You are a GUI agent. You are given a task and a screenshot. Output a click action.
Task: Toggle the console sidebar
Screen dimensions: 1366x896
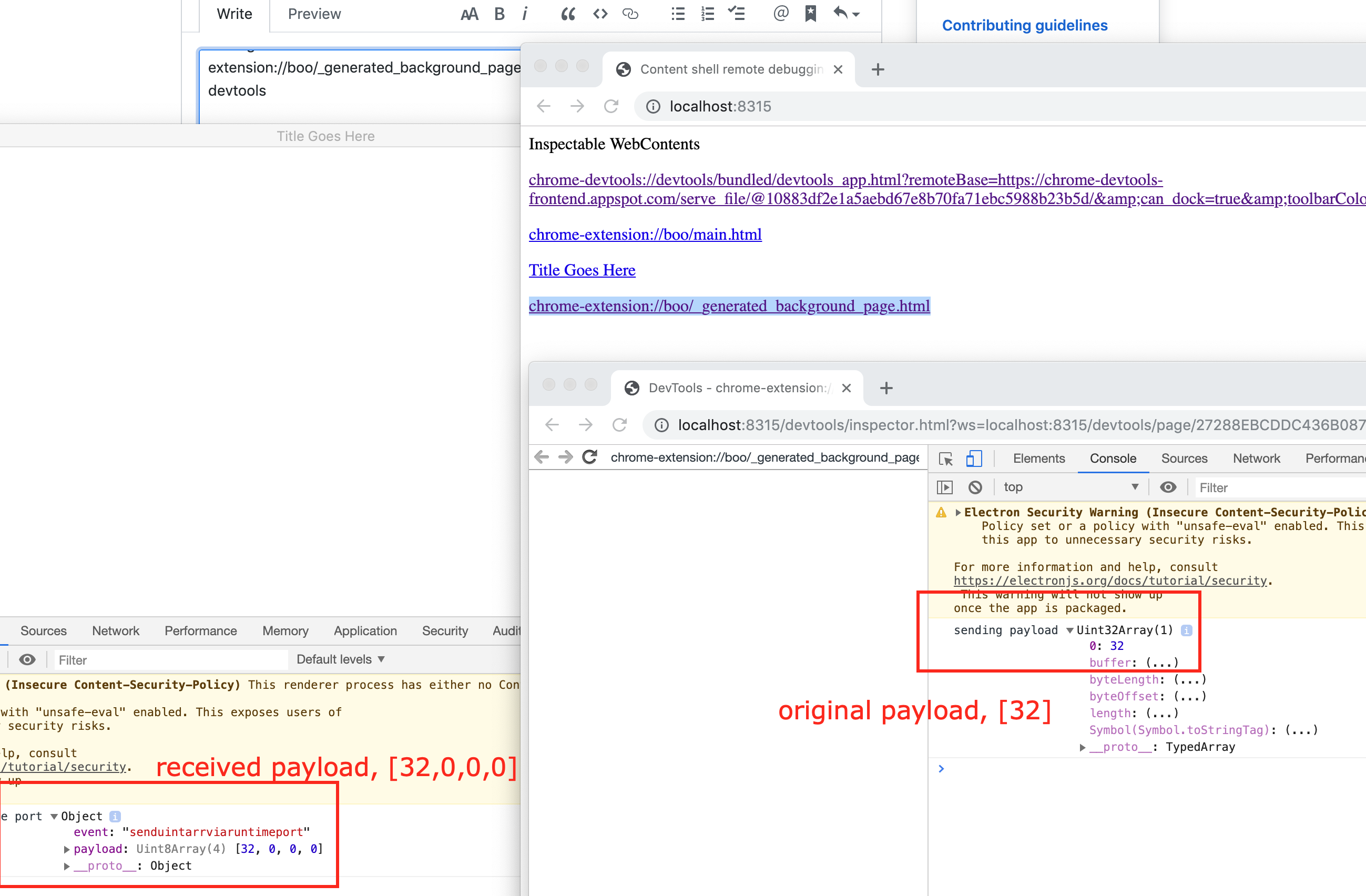(x=944, y=487)
